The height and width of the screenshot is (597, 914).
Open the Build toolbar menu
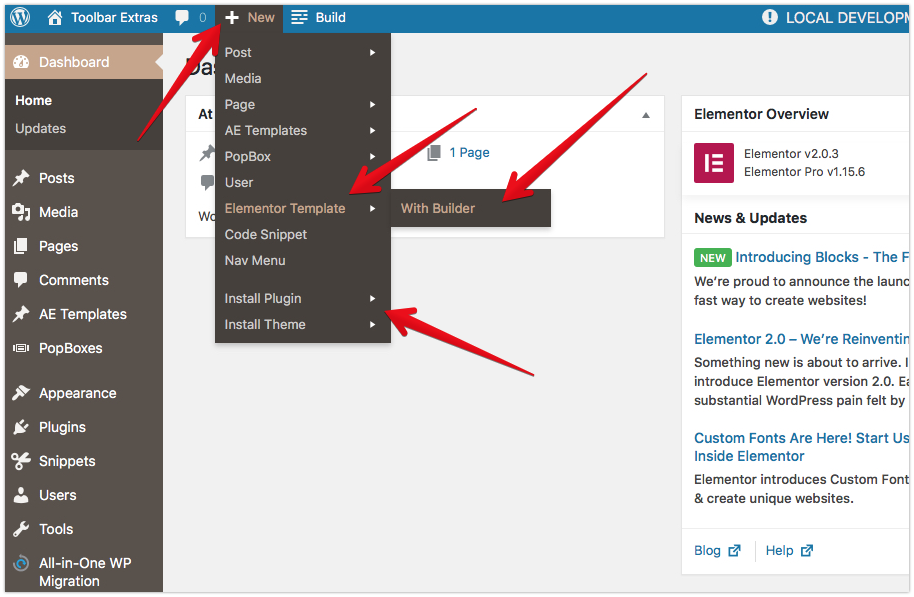[x=318, y=17]
